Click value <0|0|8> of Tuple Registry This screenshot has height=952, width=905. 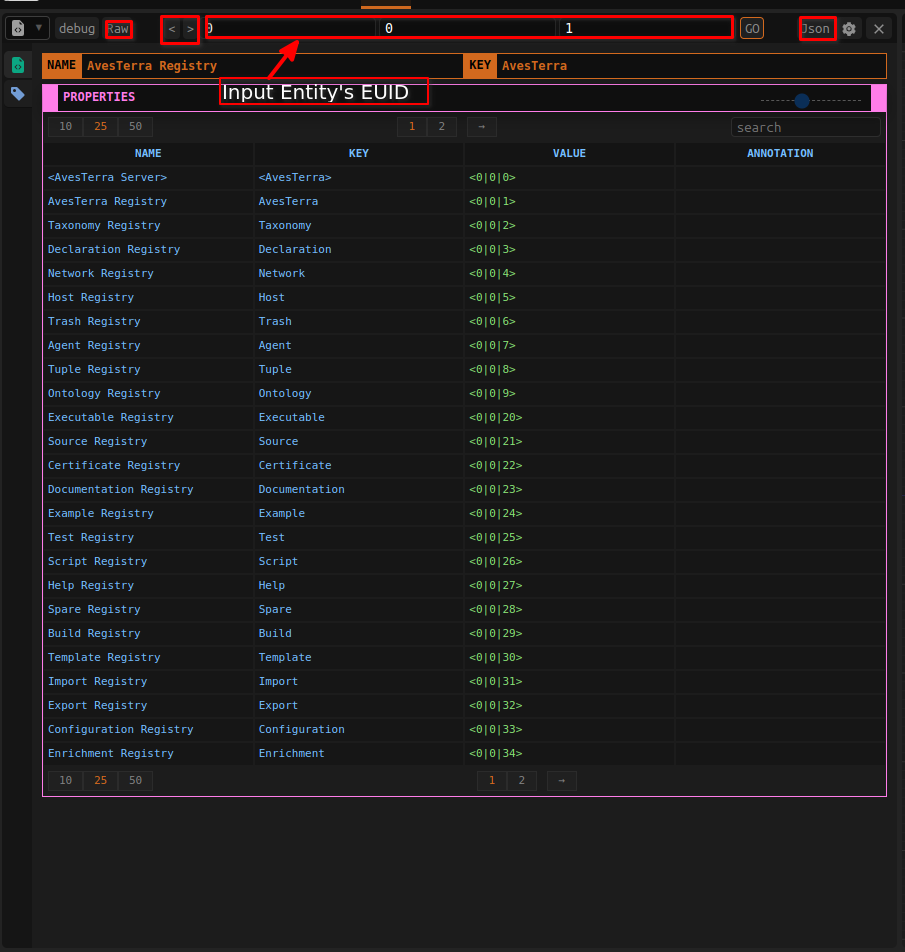coord(492,369)
